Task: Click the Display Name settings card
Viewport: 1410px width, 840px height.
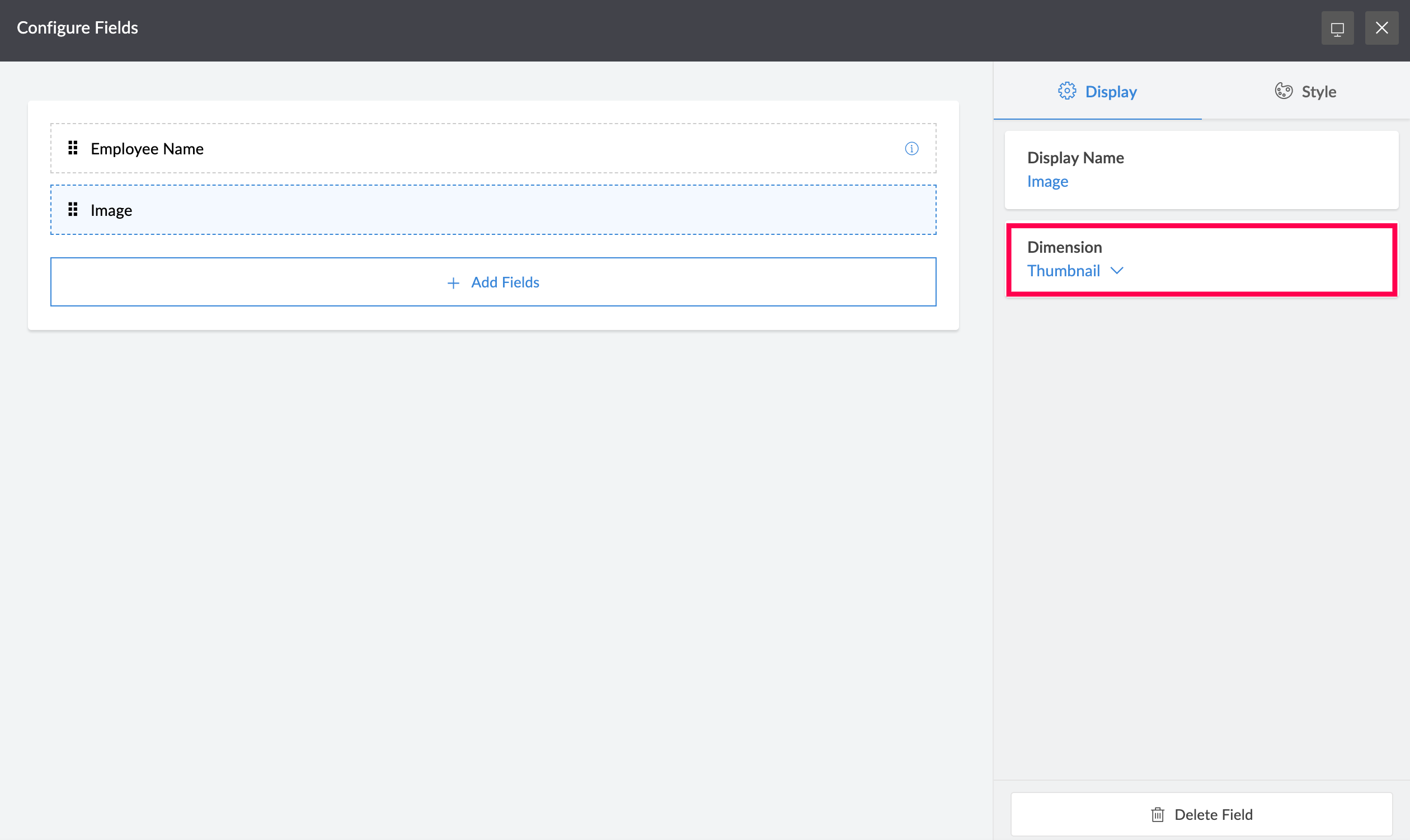Action: tap(1246, 170)
